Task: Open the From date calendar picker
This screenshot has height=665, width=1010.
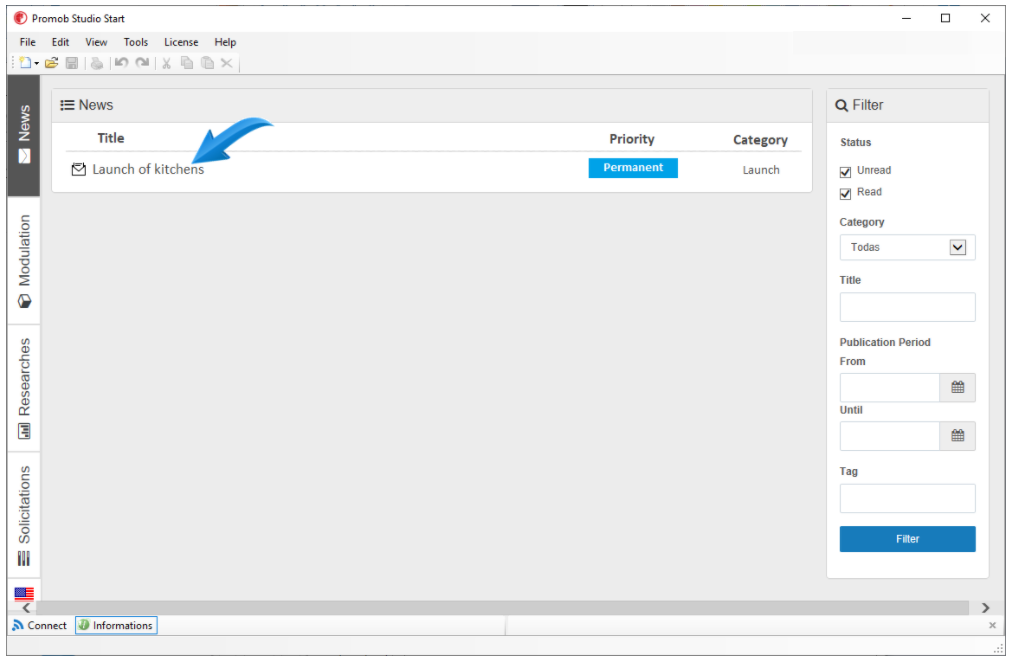Action: (x=958, y=387)
